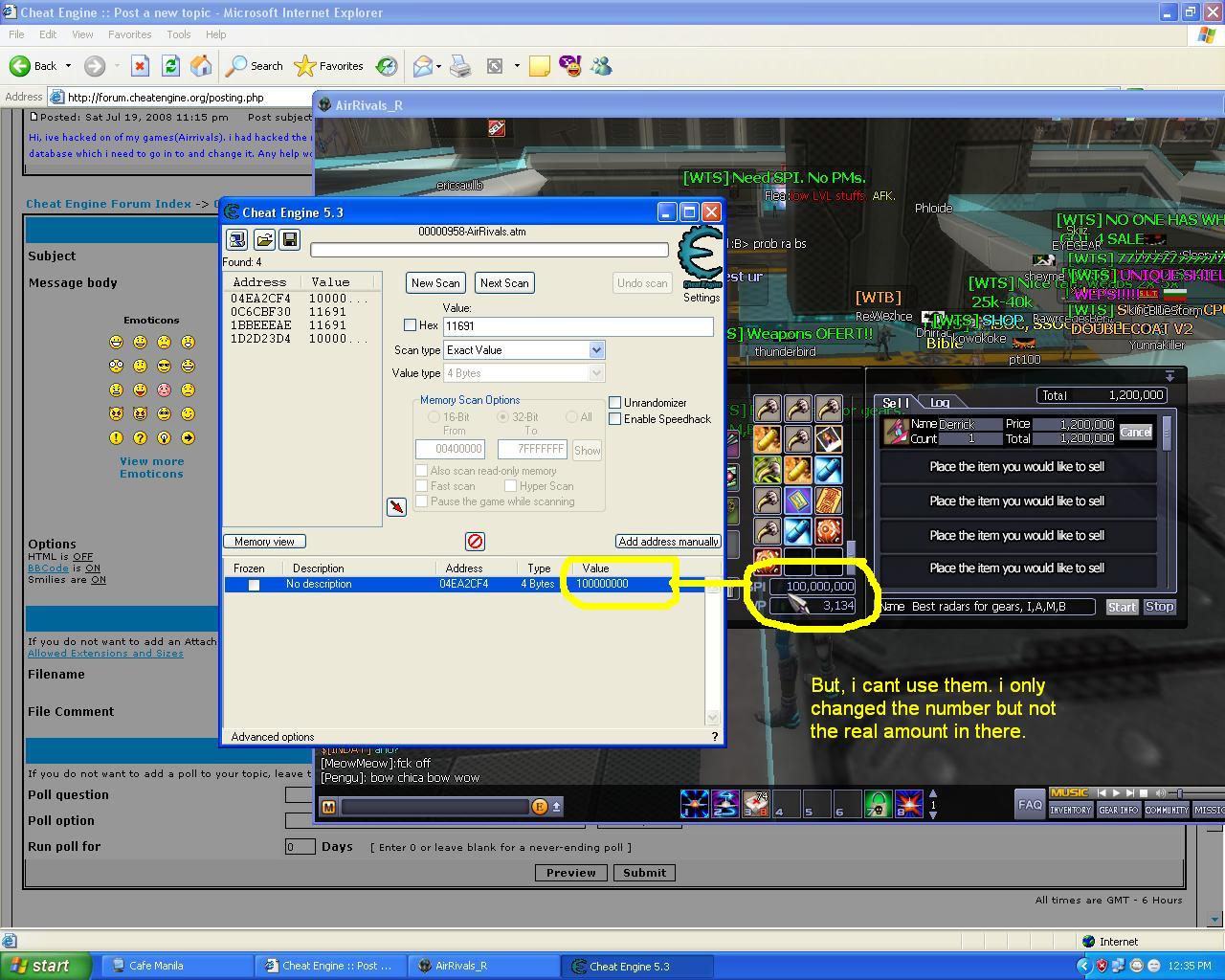Check Also scan read-only memory

[x=421, y=471]
